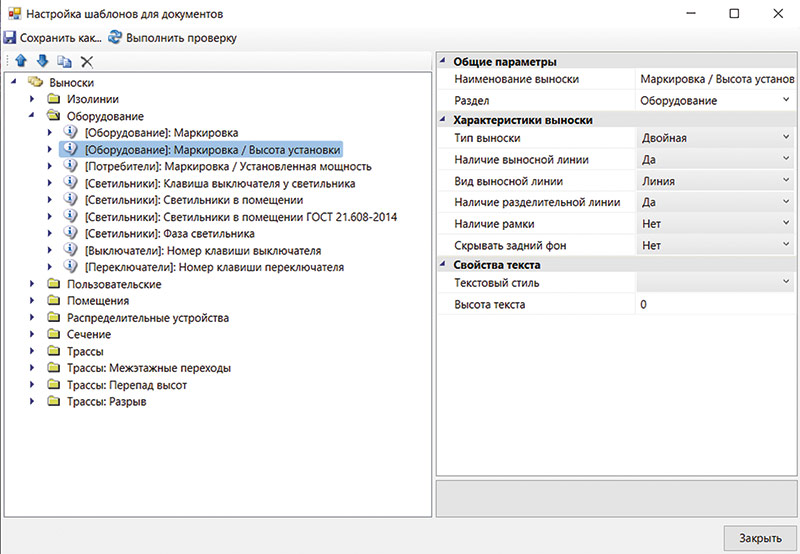Expand the 'Изолинии' tree folder

point(32,99)
